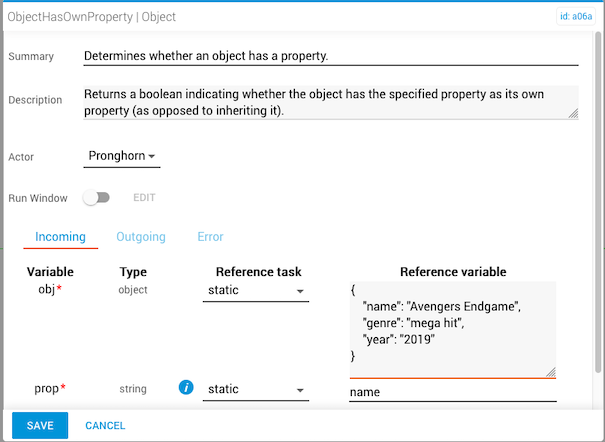The height and width of the screenshot is (442, 605).
Task: Toggle the Run Window switch
Action: [x=96, y=198]
